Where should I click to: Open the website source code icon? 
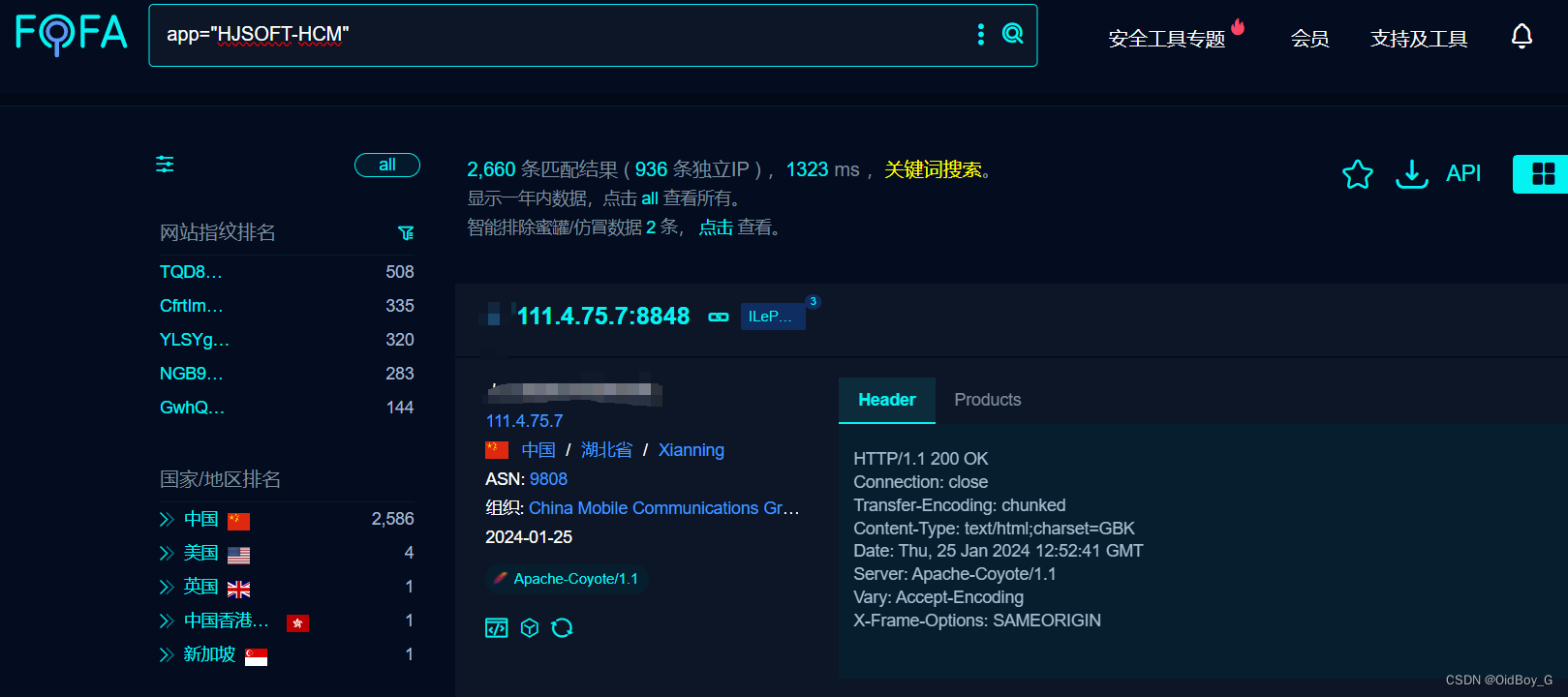pyautogui.click(x=496, y=628)
